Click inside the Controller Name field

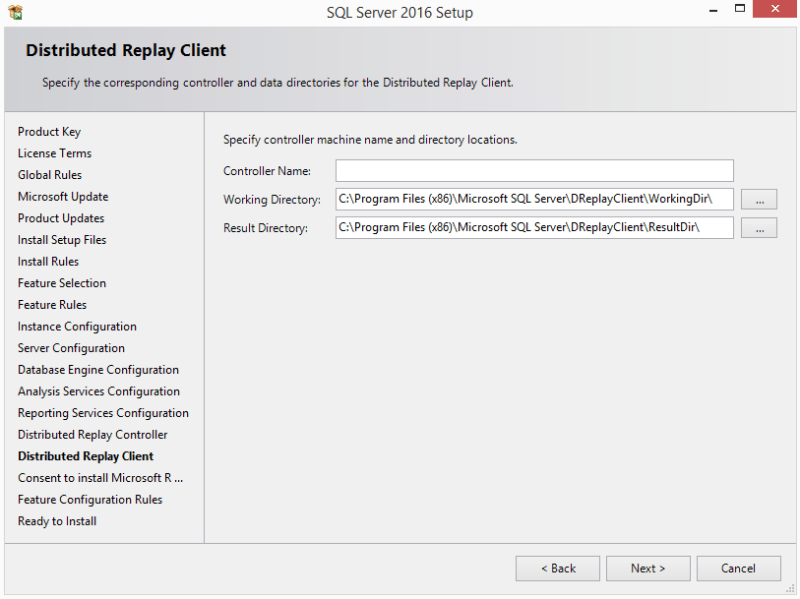click(534, 170)
